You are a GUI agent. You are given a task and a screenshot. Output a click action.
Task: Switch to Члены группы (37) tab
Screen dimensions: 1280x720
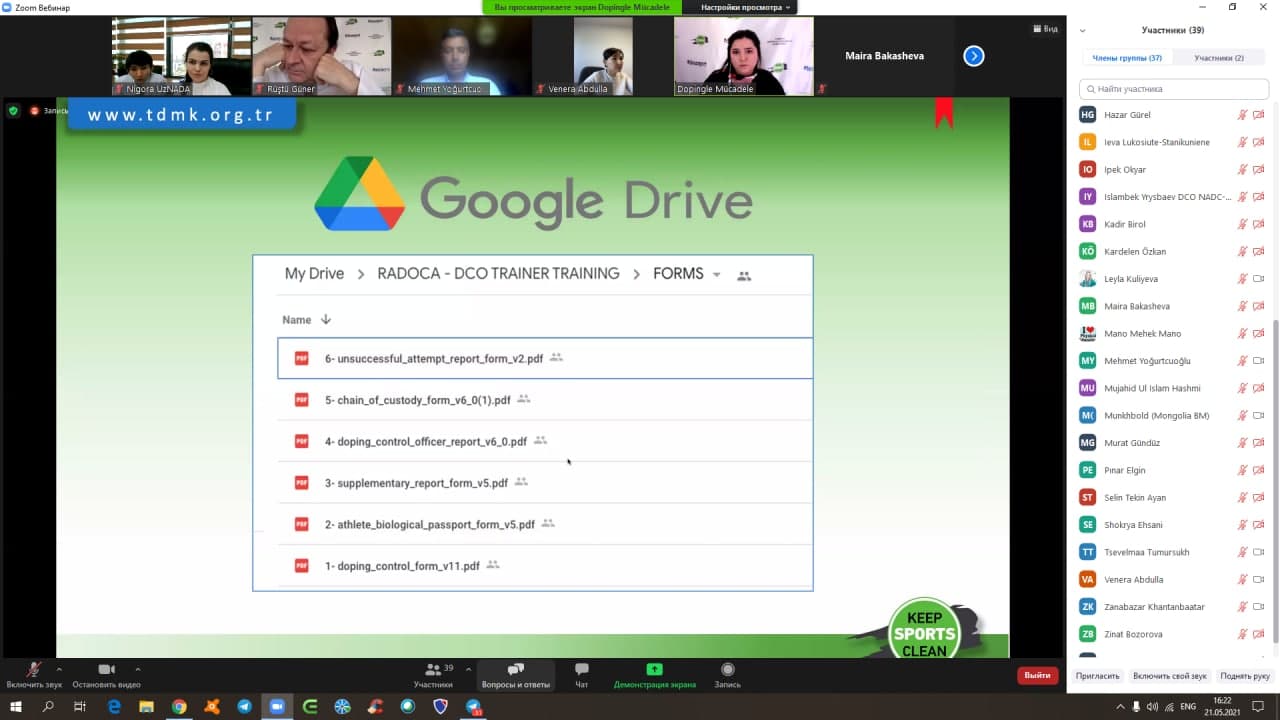click(x=1127, y=58)
